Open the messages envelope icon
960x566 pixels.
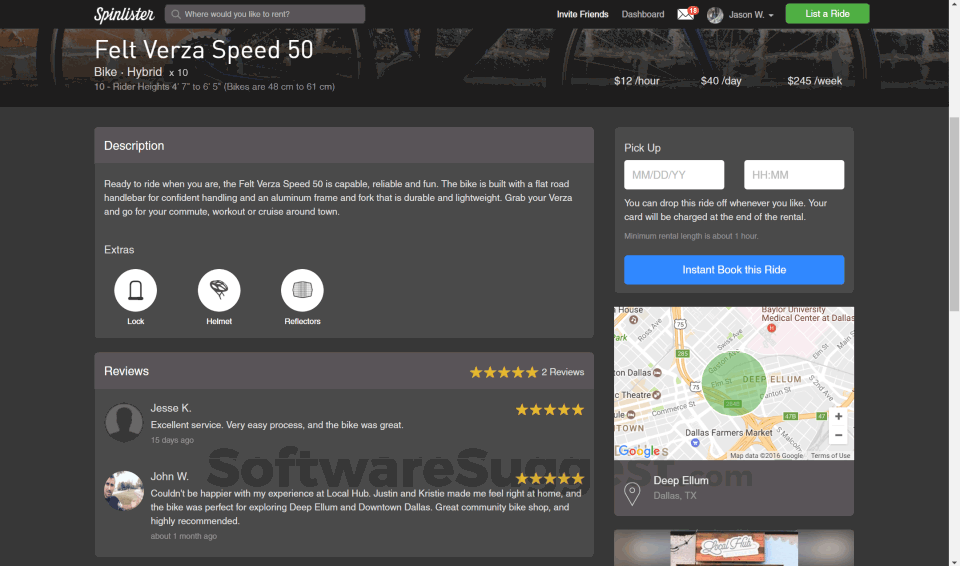(686, 14)
